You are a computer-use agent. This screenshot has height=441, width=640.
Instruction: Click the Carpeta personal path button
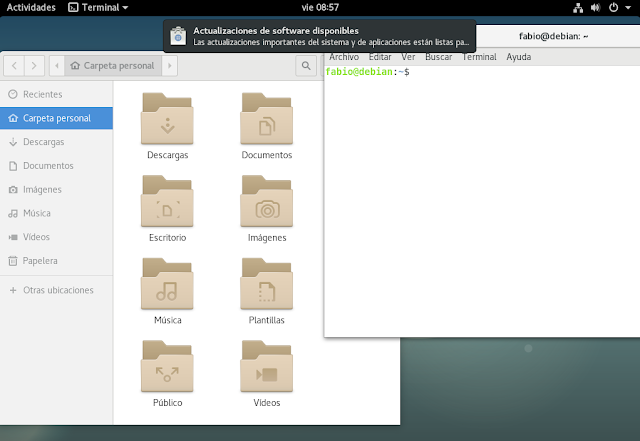point(113,66)
